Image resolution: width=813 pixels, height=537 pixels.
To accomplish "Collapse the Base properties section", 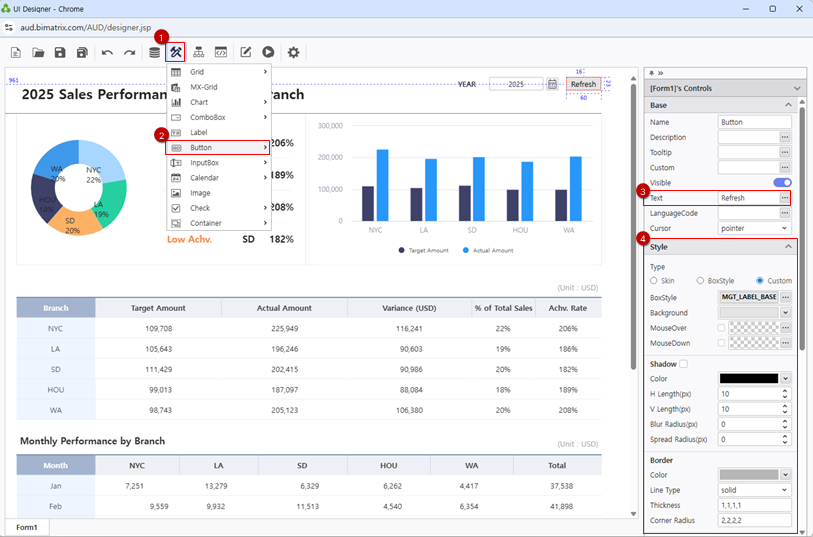I will point(788,105).
